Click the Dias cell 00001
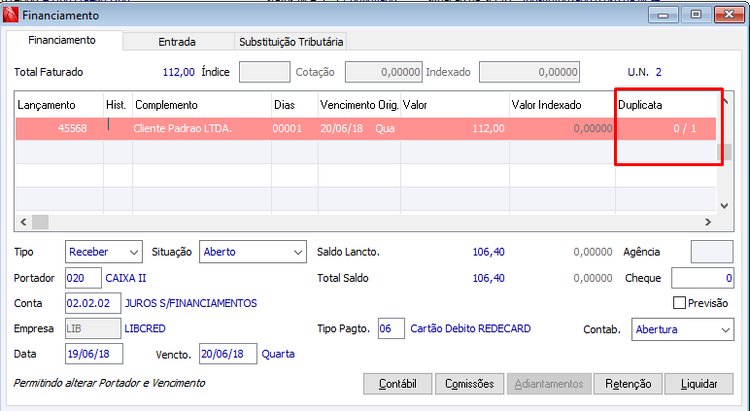This screenshot has height=411, width=750. pyautogui.click(x=295, y=129)
